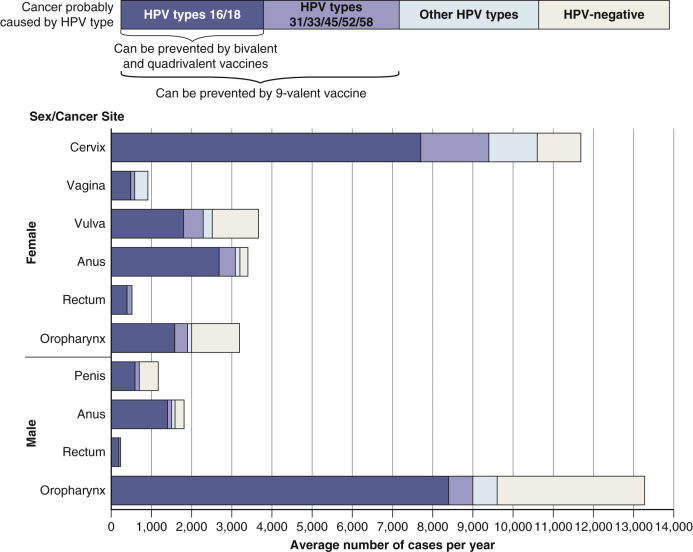Click the 'Average number of cases per year' axis title
This screenshot has height=552, width=693.
coord(391,545)
